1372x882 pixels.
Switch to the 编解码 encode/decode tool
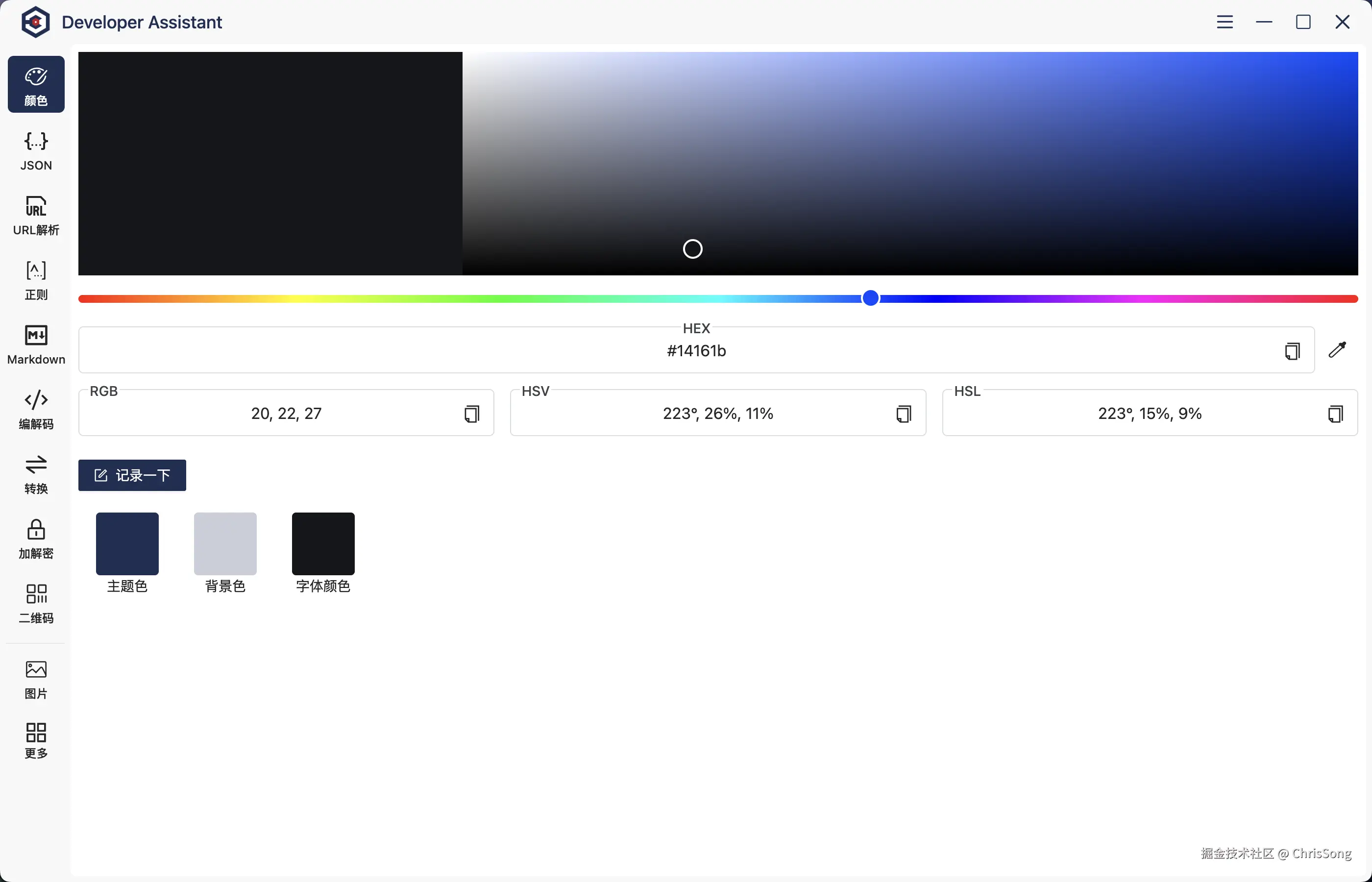click(36, 410)
